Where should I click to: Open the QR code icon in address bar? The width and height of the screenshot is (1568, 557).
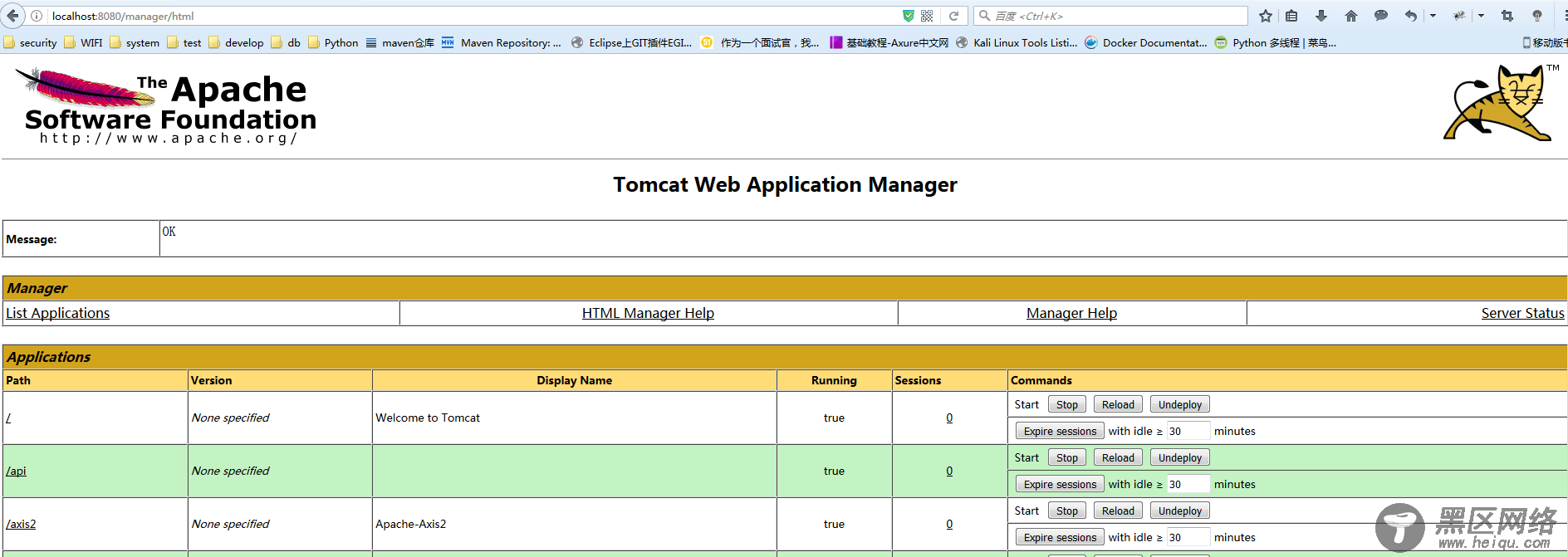(927, 16)
